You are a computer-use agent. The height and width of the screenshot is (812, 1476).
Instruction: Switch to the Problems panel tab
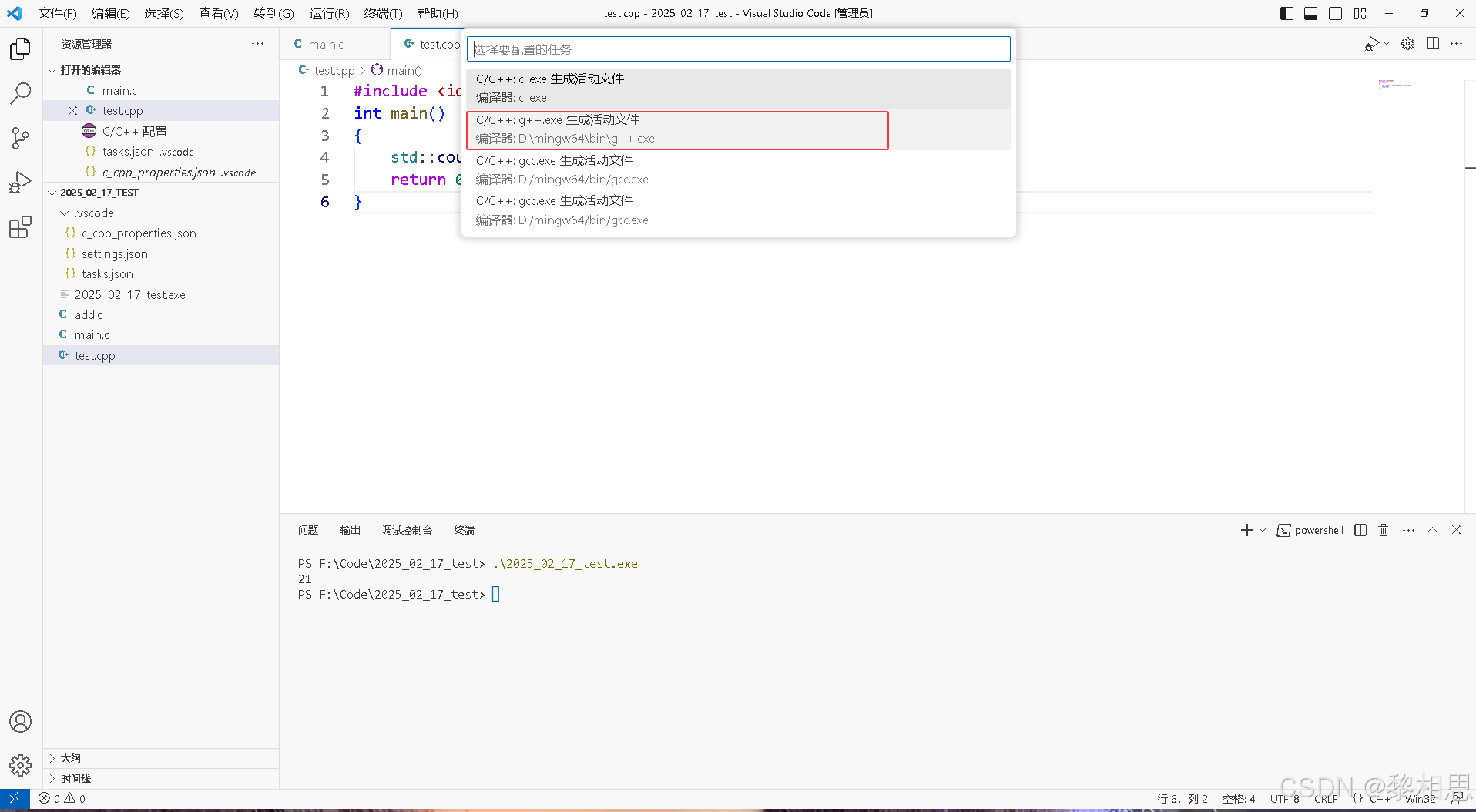308,530
